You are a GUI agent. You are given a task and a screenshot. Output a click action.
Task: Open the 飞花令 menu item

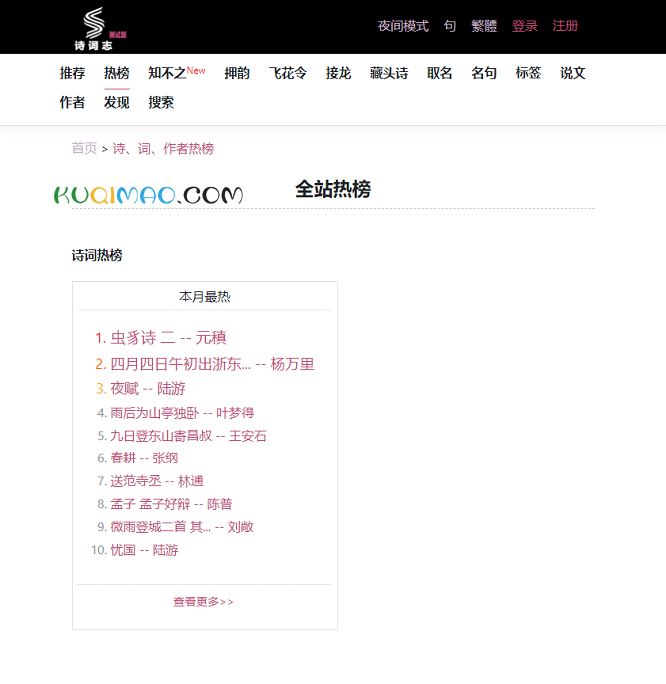[x=287, y=73]
